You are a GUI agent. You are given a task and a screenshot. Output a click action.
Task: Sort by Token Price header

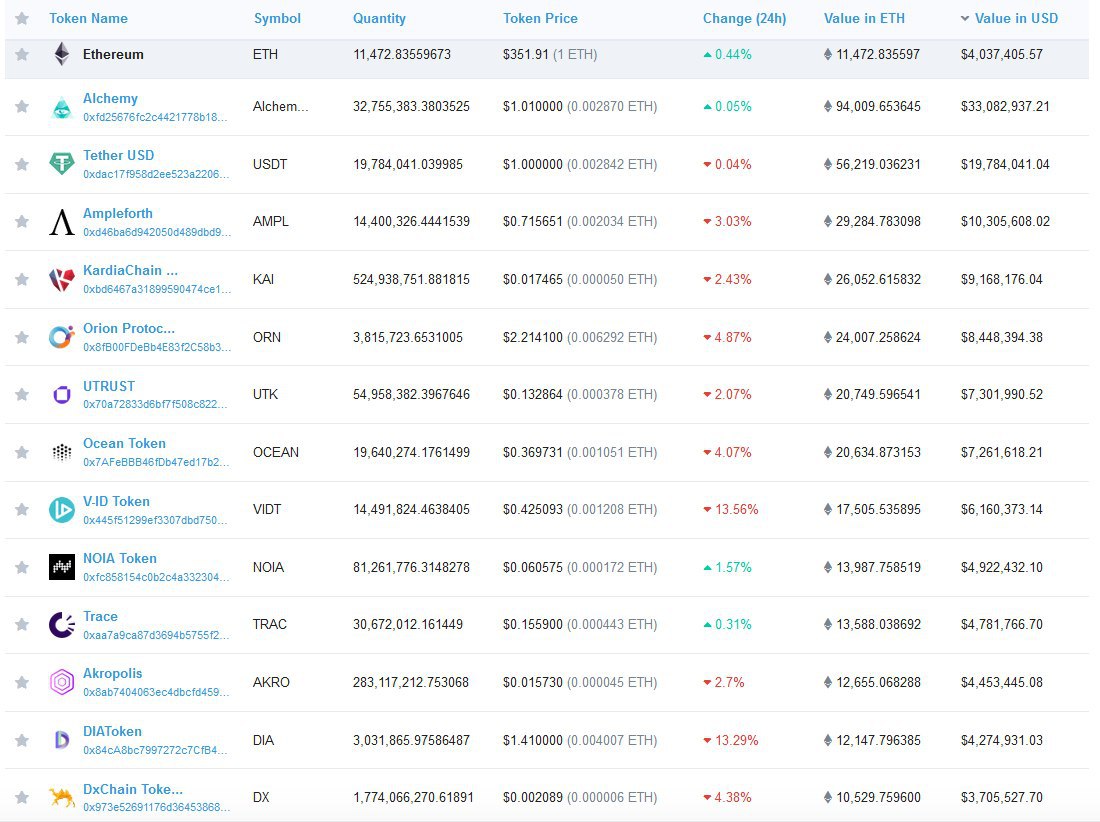pos(540,18)
